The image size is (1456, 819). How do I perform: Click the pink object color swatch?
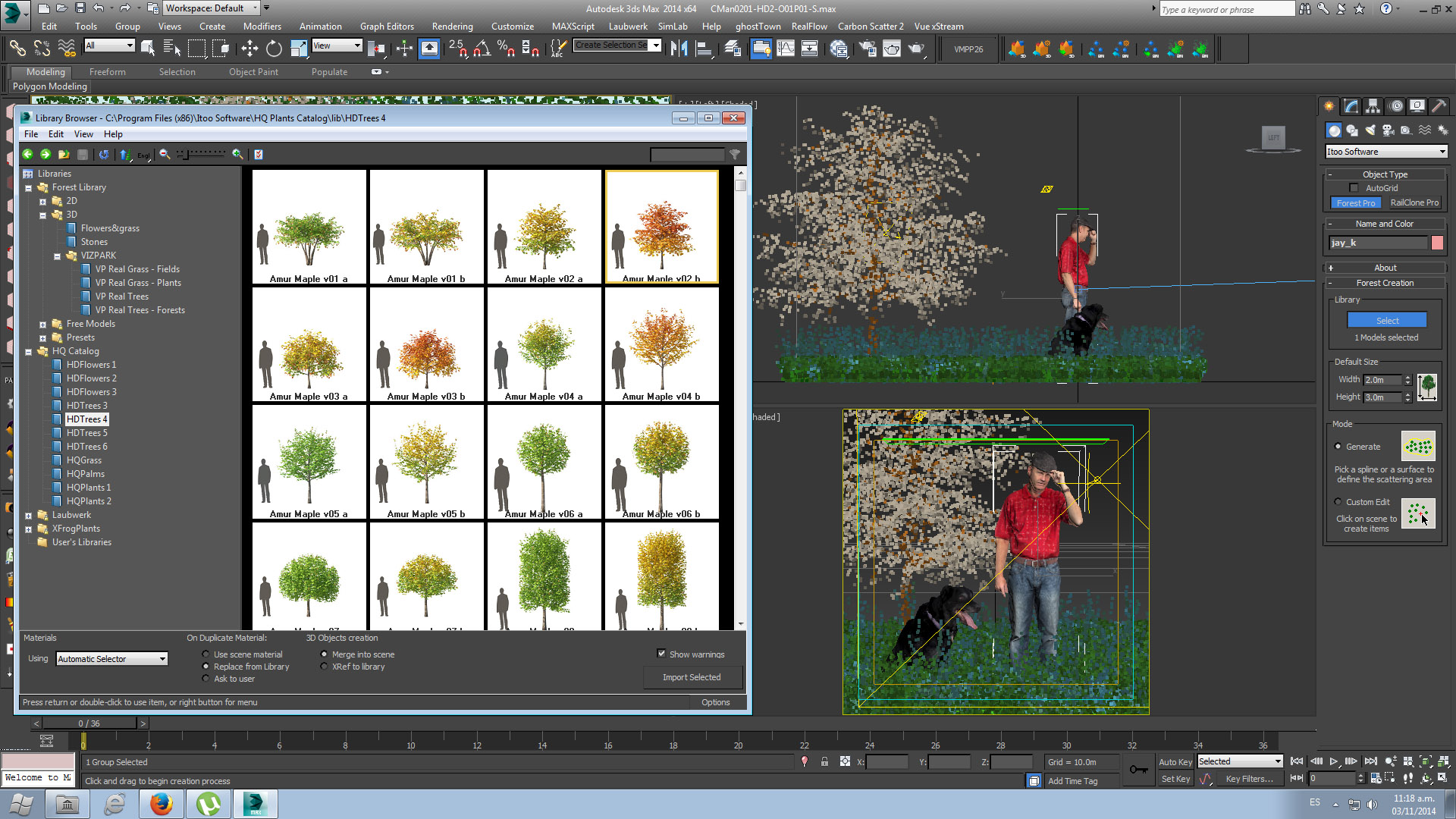(x=1437, y=243)
